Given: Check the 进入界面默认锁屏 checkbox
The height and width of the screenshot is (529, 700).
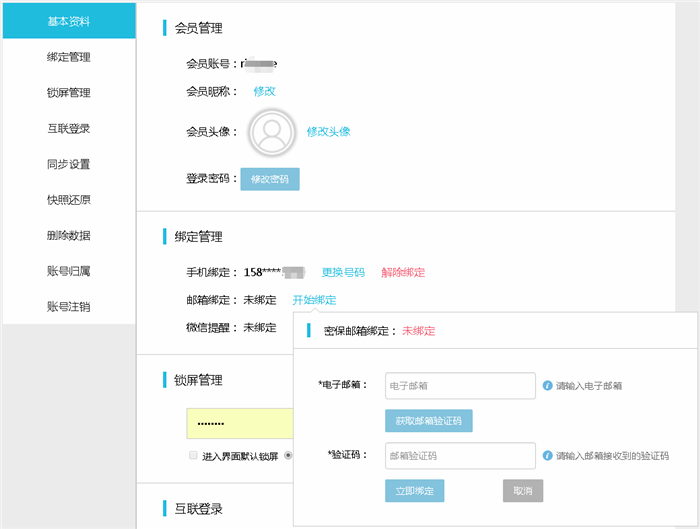Looking at the screenshot, I should tap(194, 456).
